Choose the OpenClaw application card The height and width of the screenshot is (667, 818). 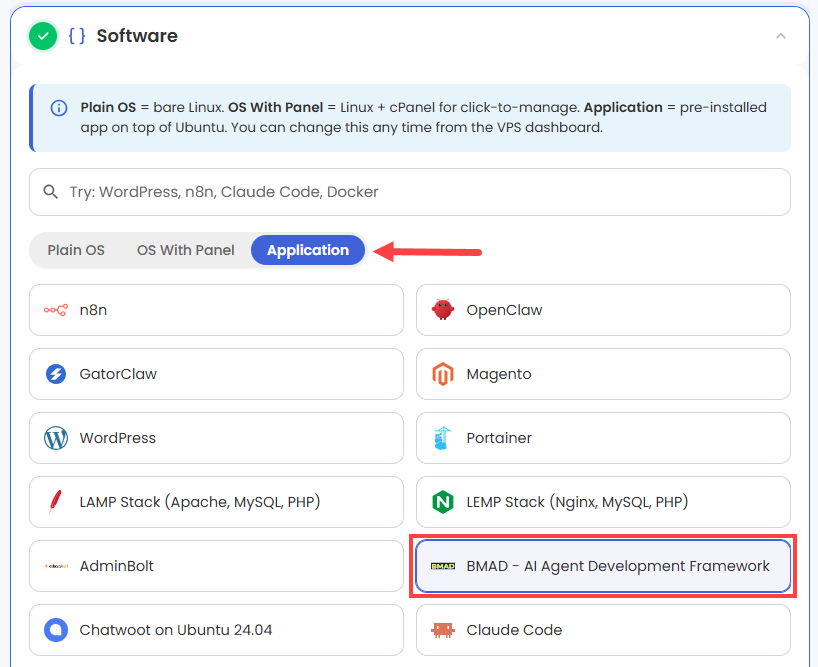click(x=604, y=310)
